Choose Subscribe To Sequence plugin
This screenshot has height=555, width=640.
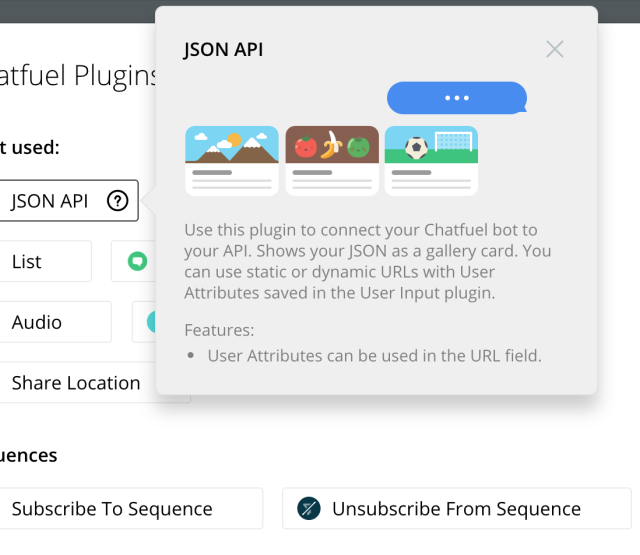coord(131,508)
